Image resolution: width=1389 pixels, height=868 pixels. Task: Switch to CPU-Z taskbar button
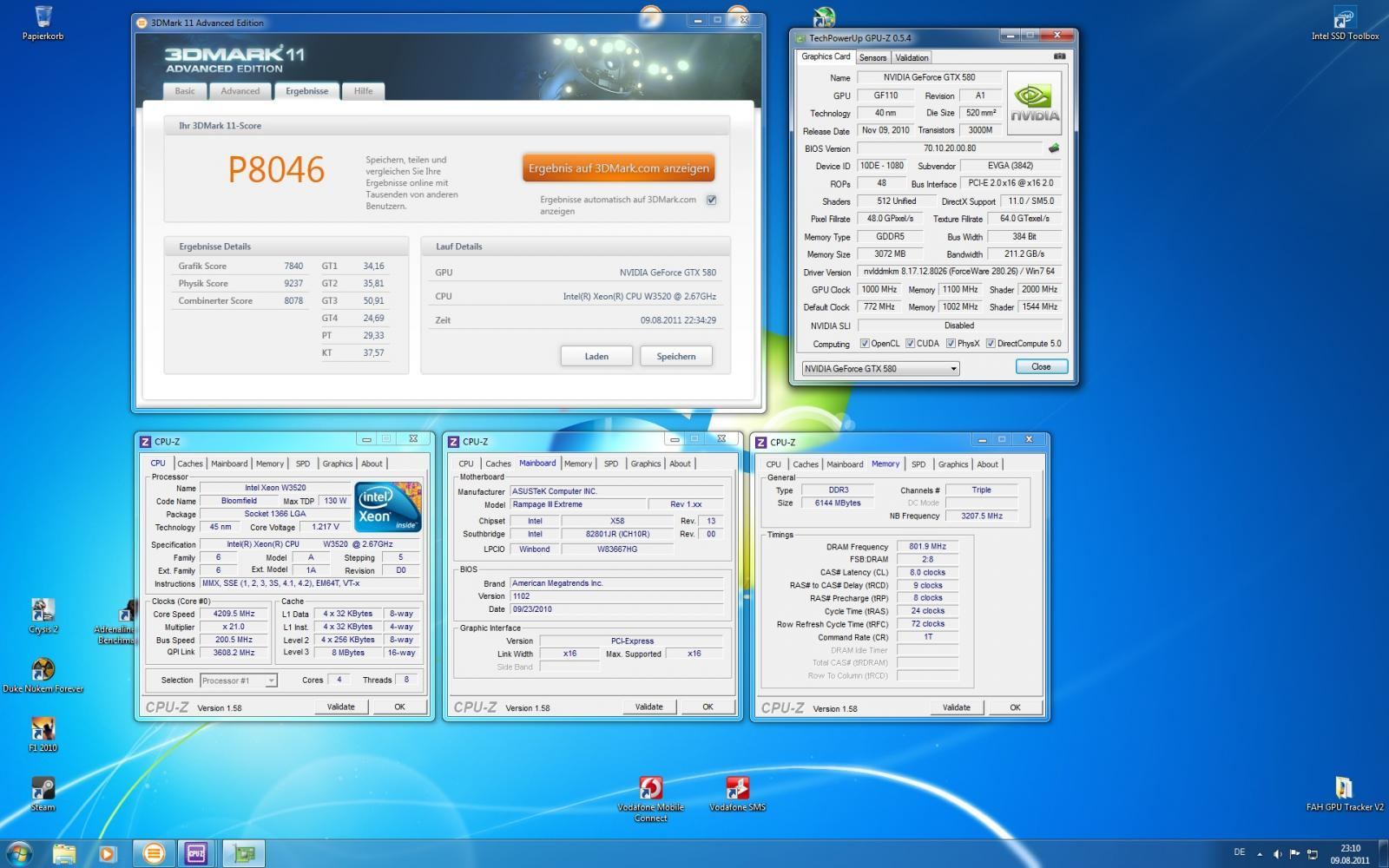coord(197,854)
